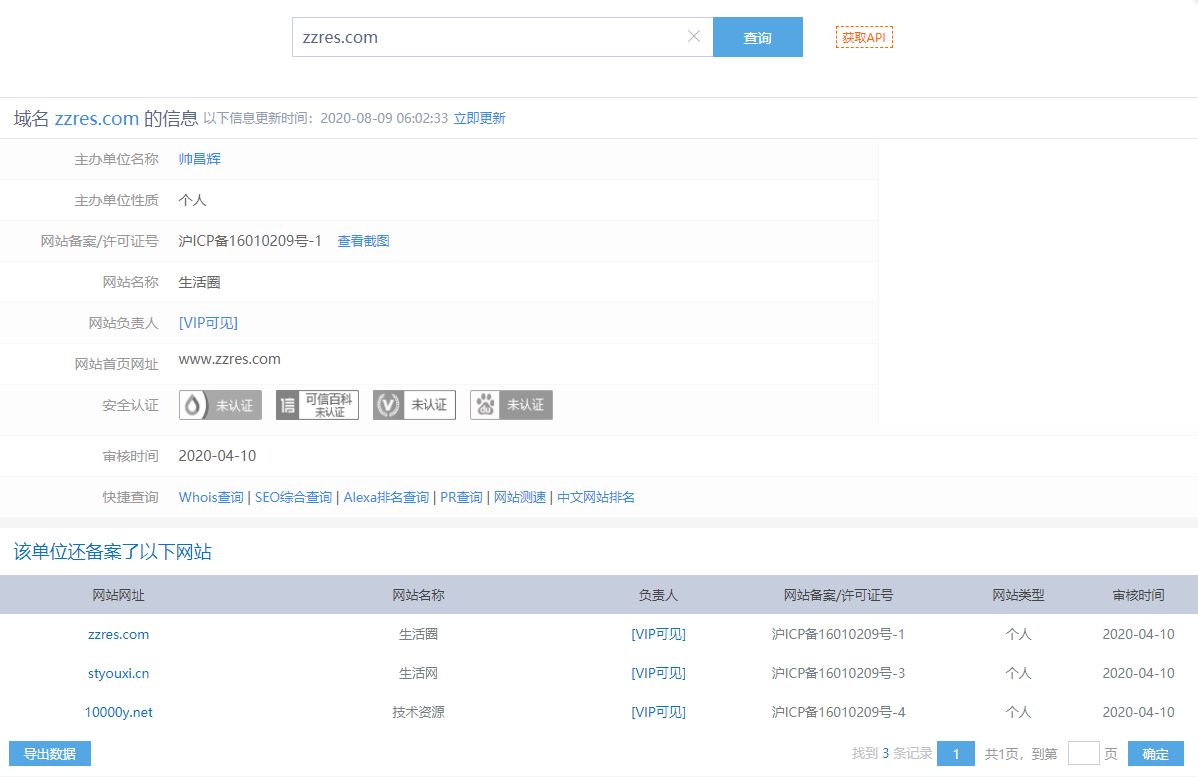Clear the domain search field with X
Screen dimensions: 1198x777
pos(694,37)
